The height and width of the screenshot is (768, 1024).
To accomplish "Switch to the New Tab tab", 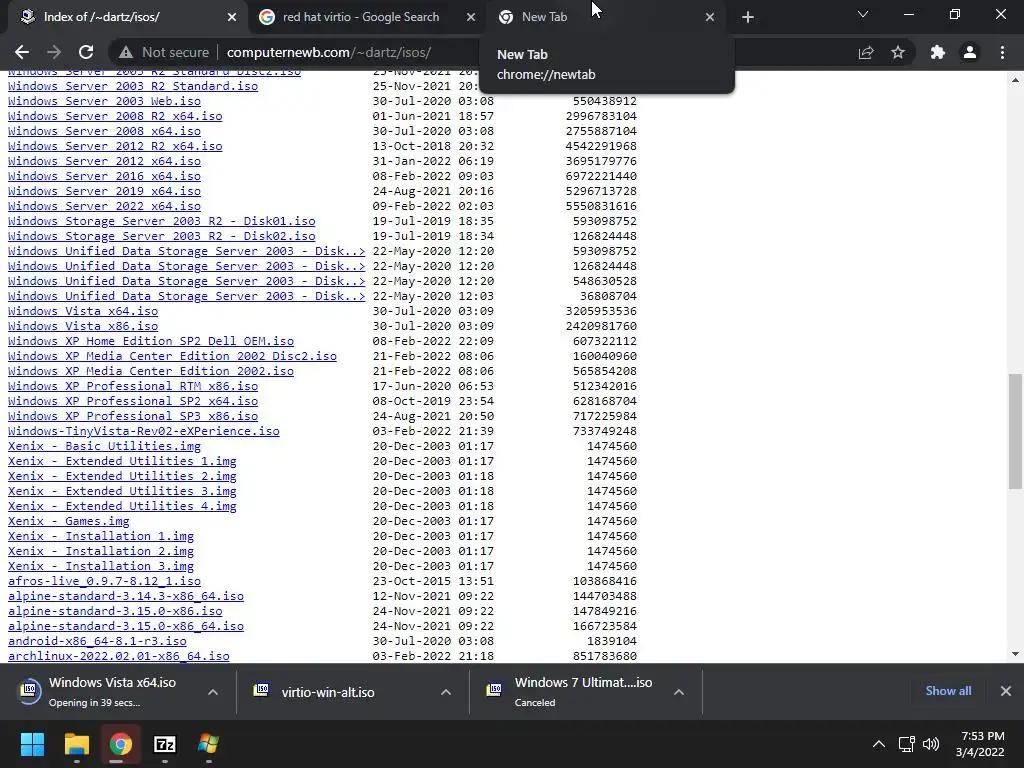I will point(606,17).
